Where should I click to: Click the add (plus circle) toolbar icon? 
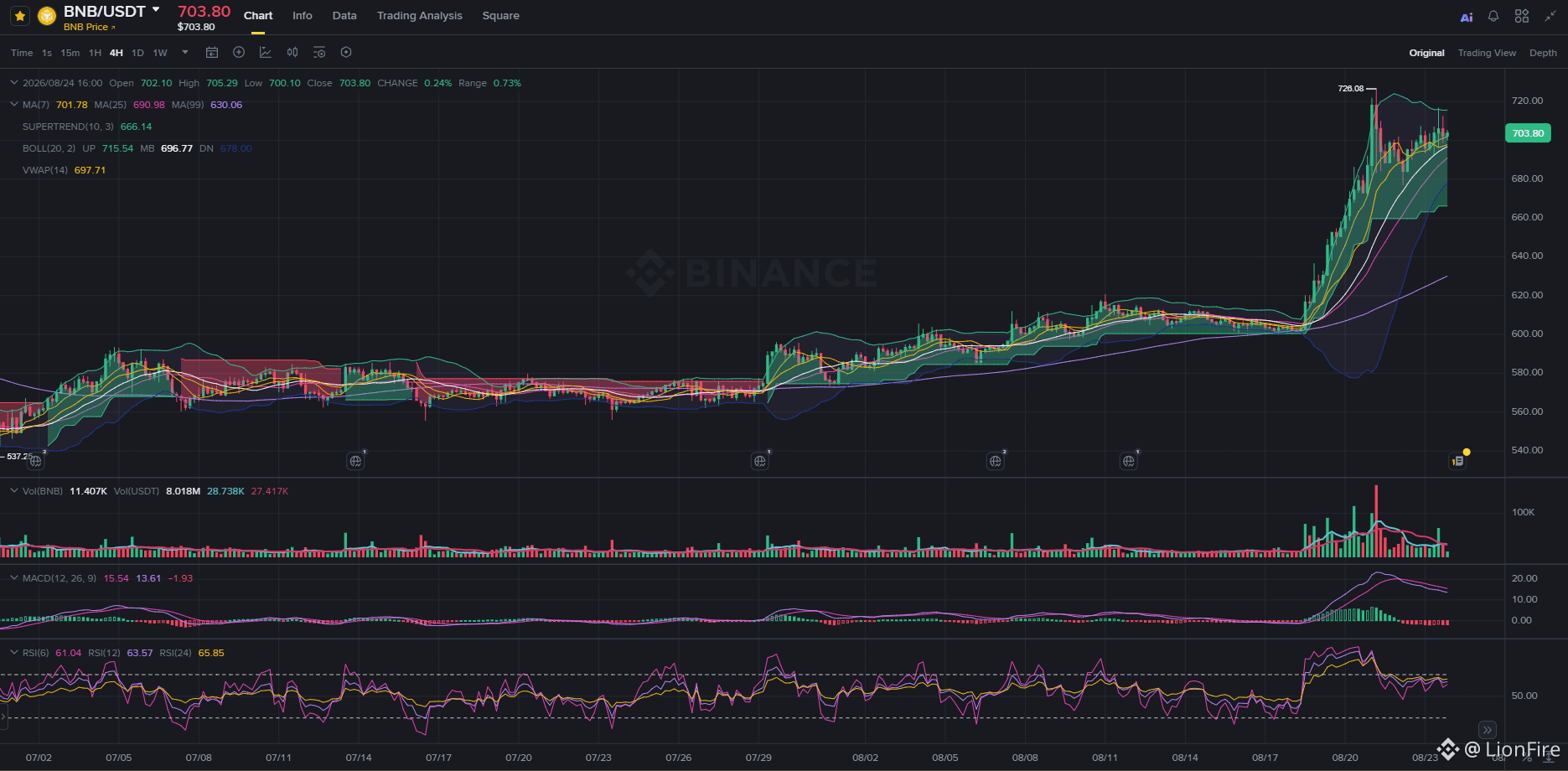239,52
